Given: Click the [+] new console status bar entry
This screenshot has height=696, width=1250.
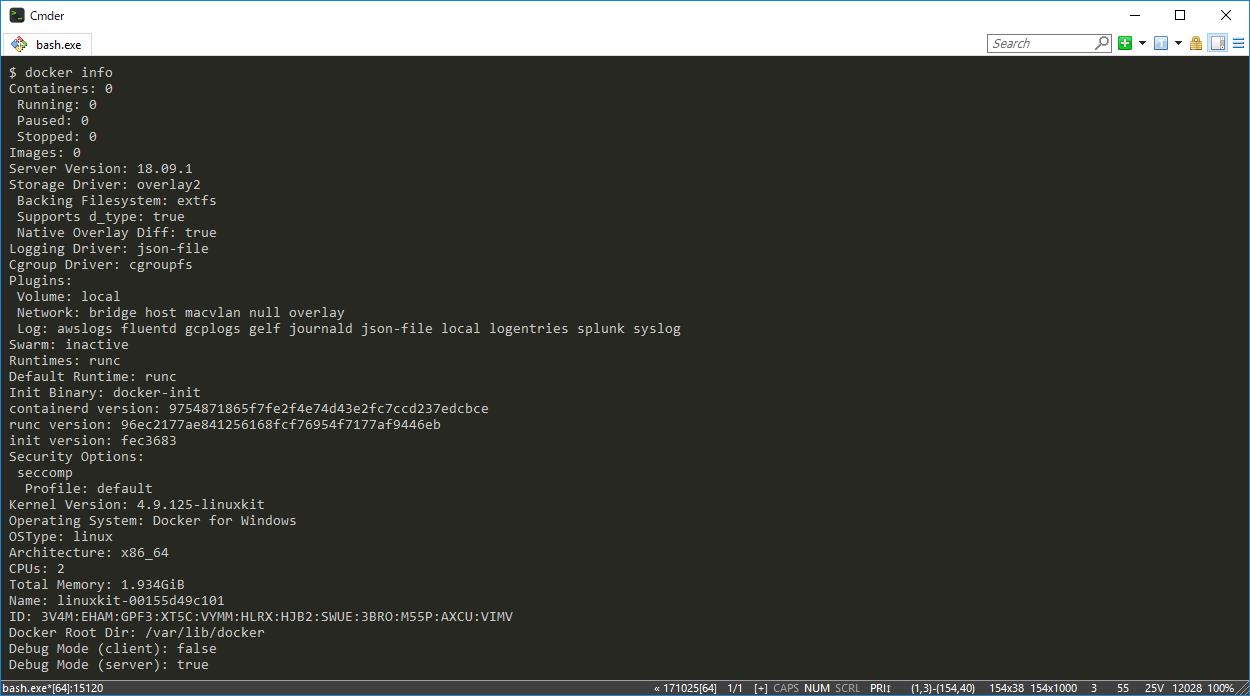Looking at the screenshot, I should coord(761,688).
